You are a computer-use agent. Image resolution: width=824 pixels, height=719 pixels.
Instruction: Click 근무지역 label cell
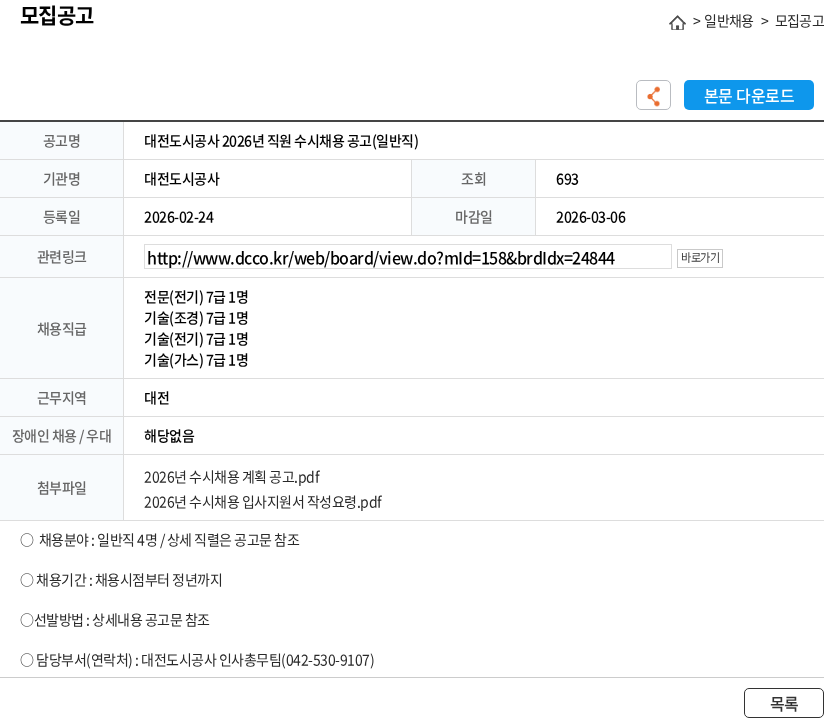coord(61,398)
